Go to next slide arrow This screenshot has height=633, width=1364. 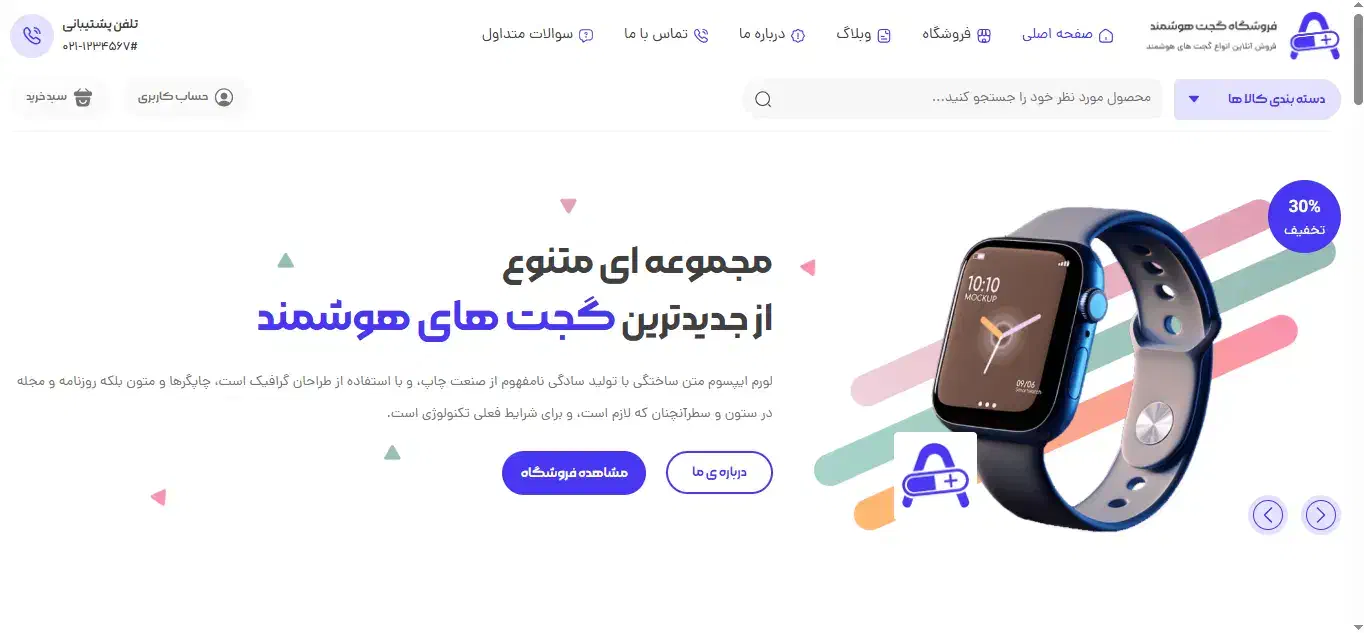1321,515
